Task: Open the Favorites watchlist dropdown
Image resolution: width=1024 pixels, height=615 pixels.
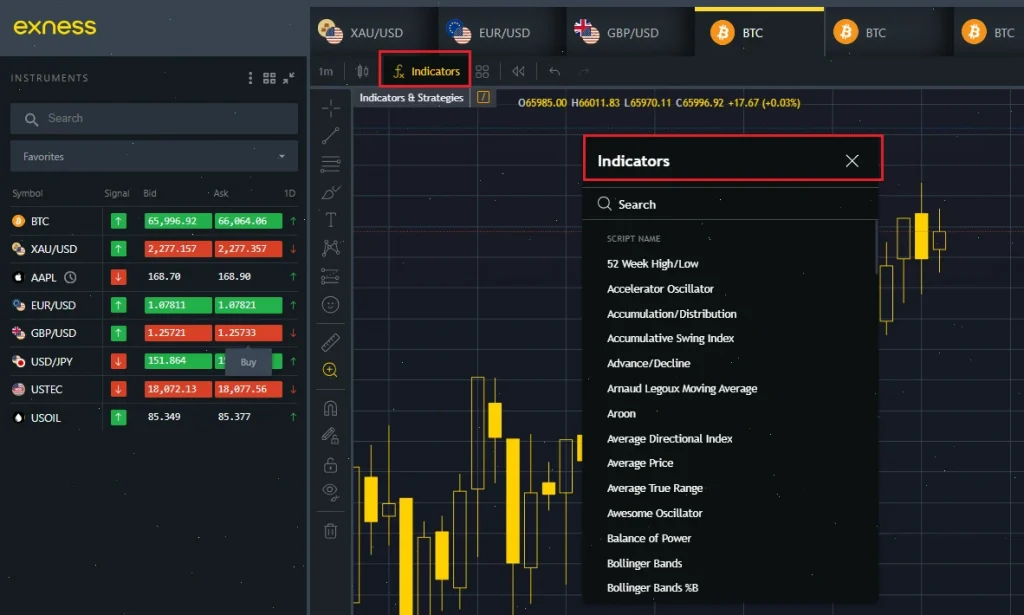Action: (153, 156)
